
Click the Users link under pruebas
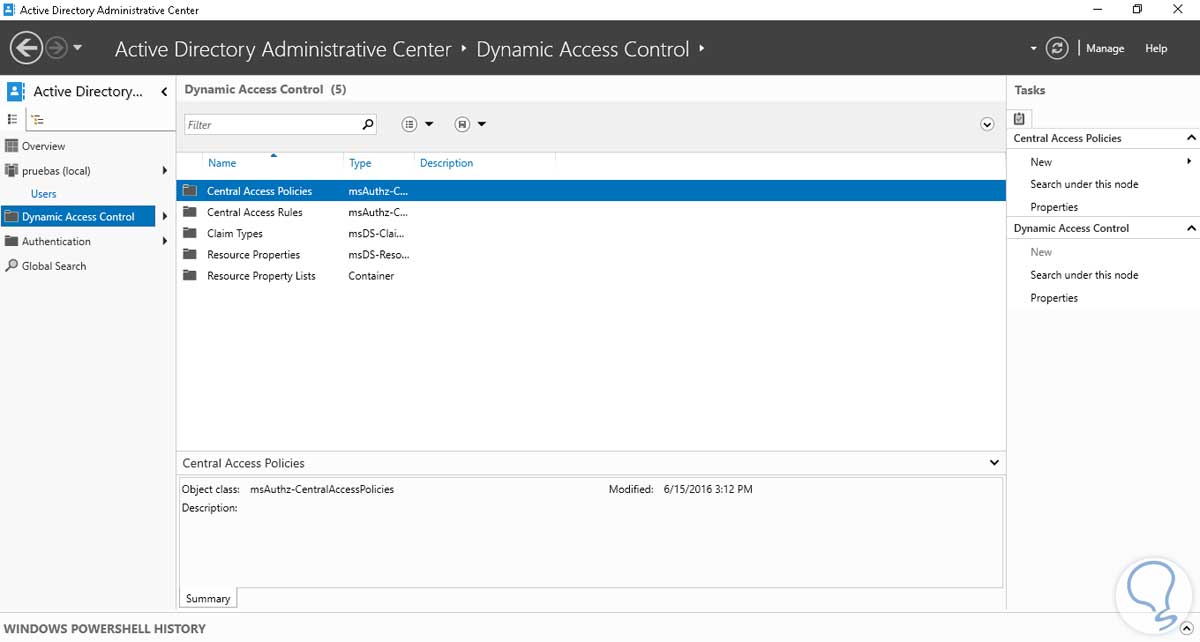tap(44, 194)
